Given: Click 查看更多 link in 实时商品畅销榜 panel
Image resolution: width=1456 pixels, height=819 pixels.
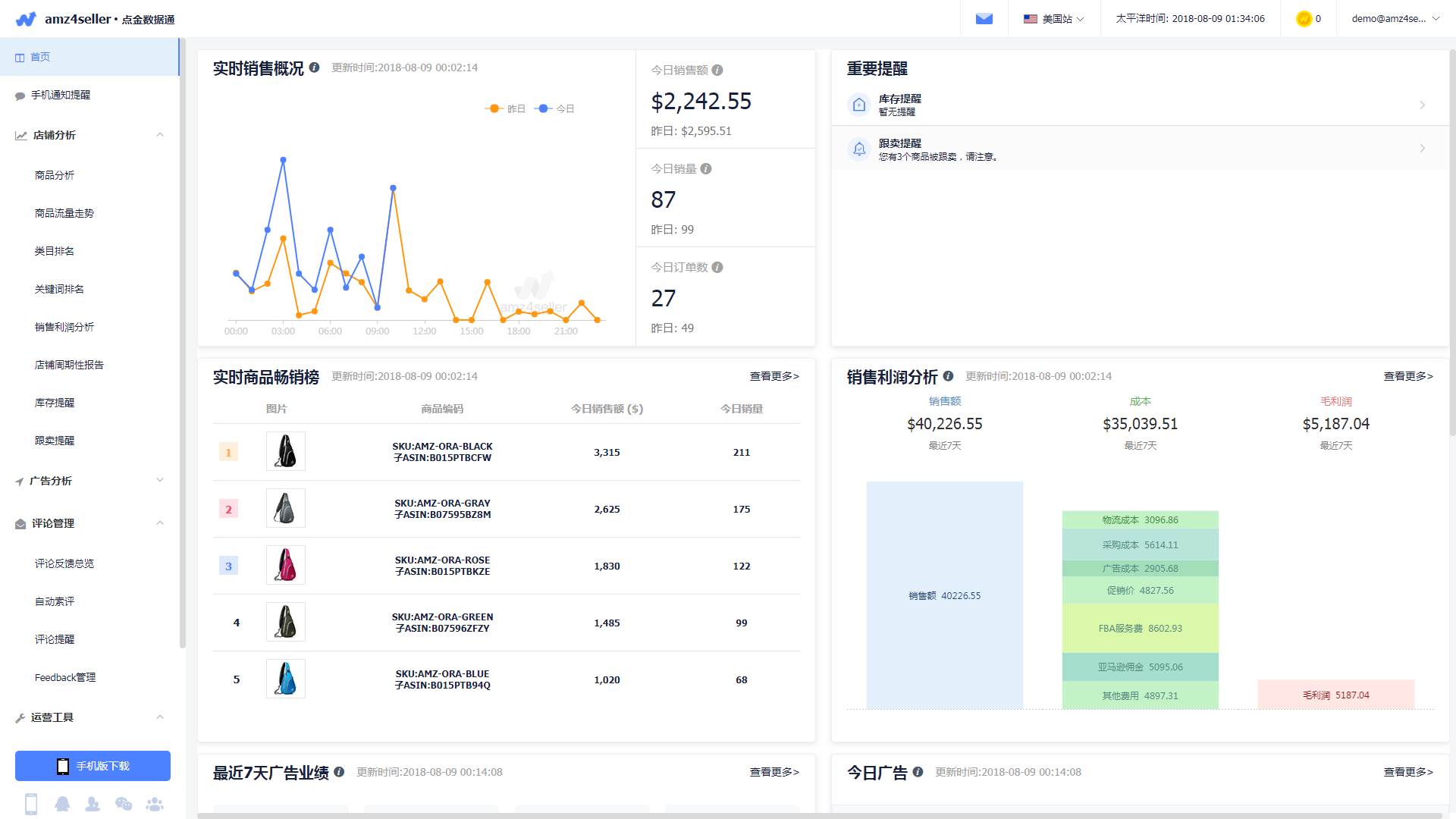Looking at the screenshot, I should tap(773, 376).
